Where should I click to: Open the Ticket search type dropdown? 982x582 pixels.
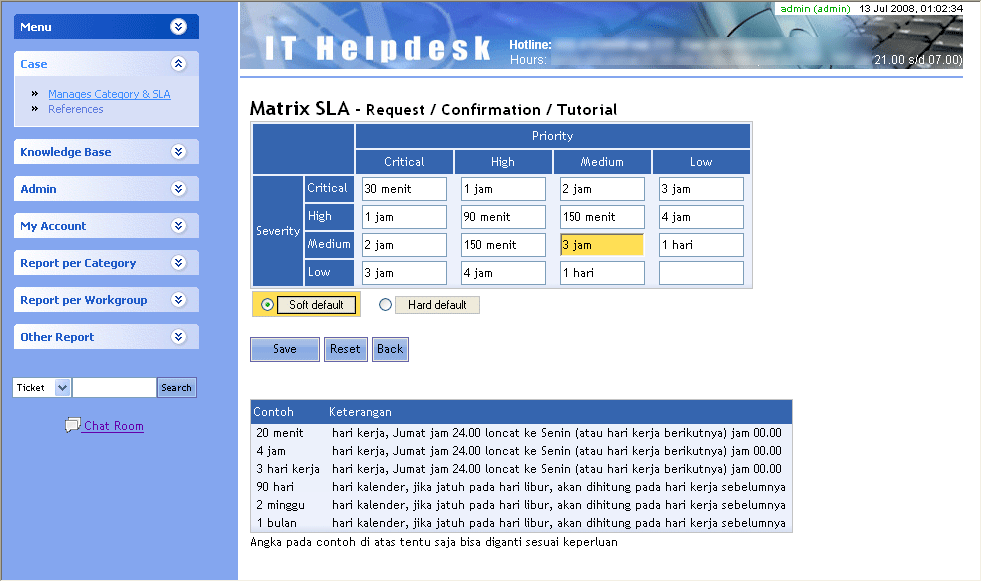pyautogui.click(x=62, y=388)
